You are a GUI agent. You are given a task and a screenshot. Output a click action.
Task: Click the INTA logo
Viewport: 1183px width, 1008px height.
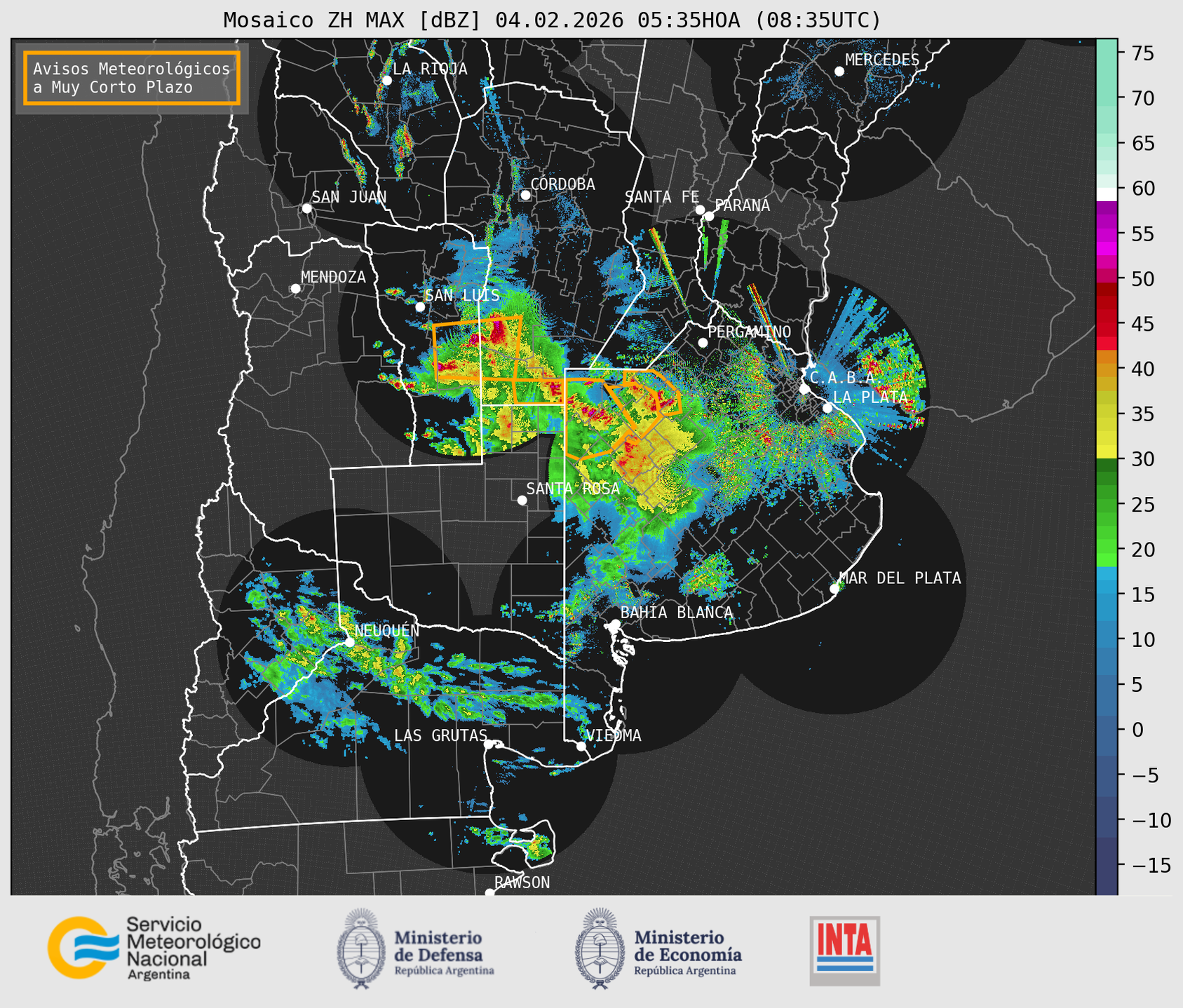844,951
